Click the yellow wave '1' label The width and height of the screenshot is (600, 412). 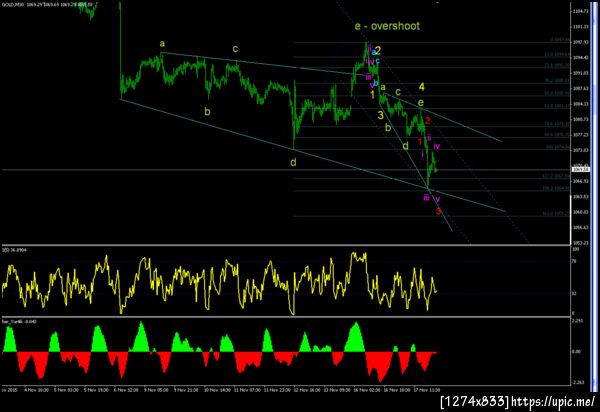[372, 94]
